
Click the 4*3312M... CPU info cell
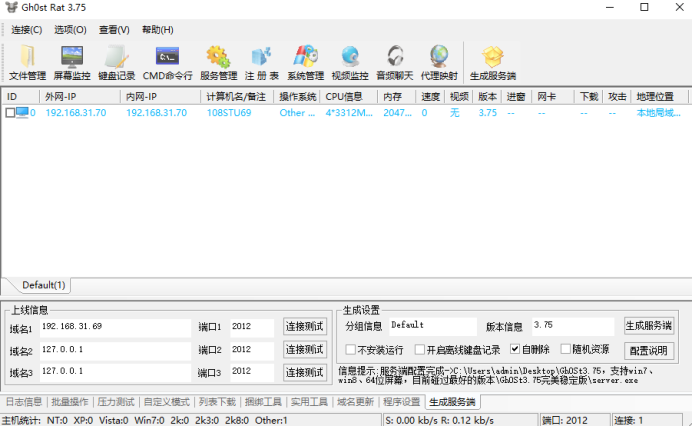coord(349,113)
